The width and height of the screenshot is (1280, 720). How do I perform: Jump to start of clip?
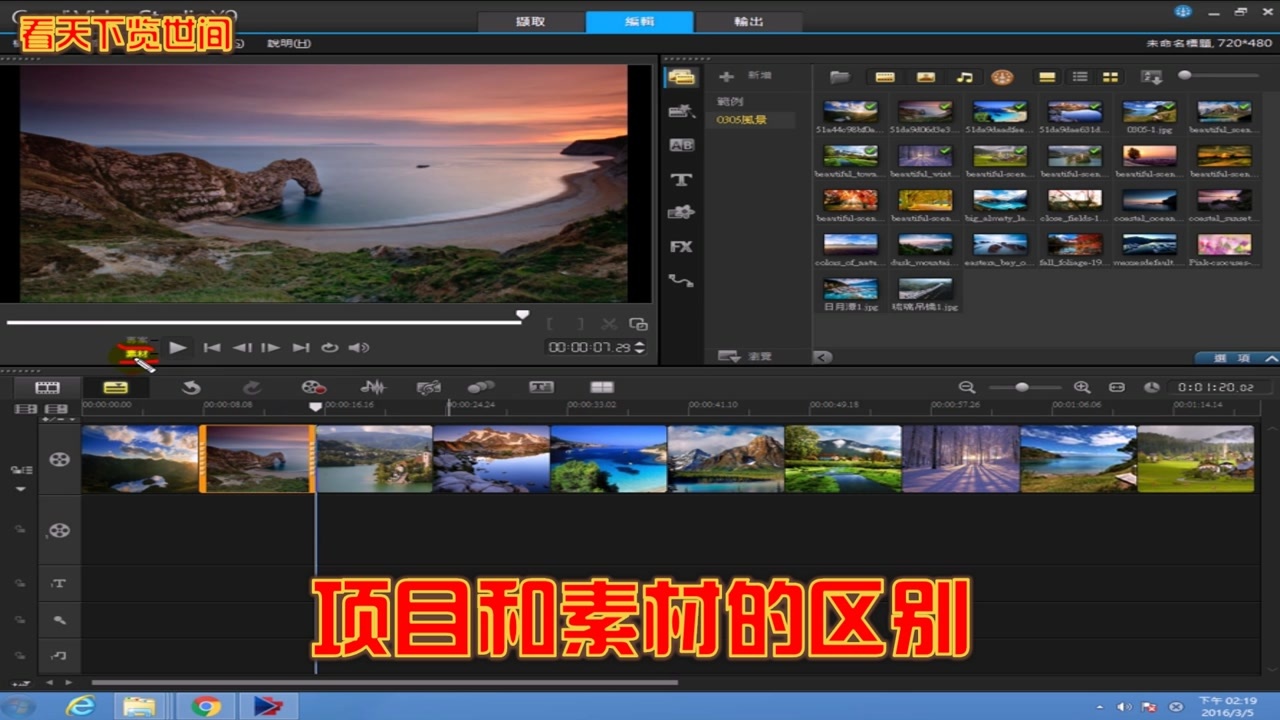pos(212,348)
